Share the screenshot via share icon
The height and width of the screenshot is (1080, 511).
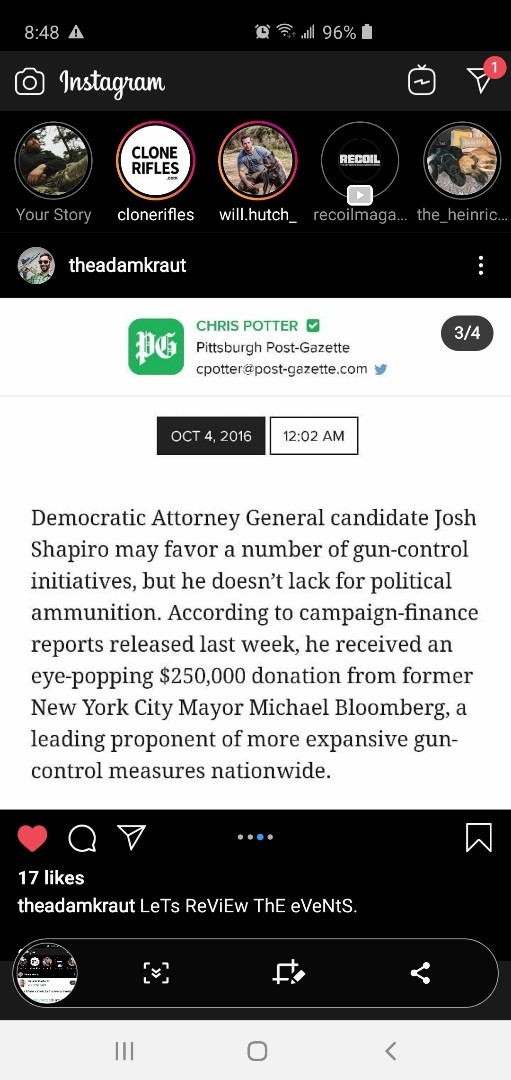tap(420, 973)
